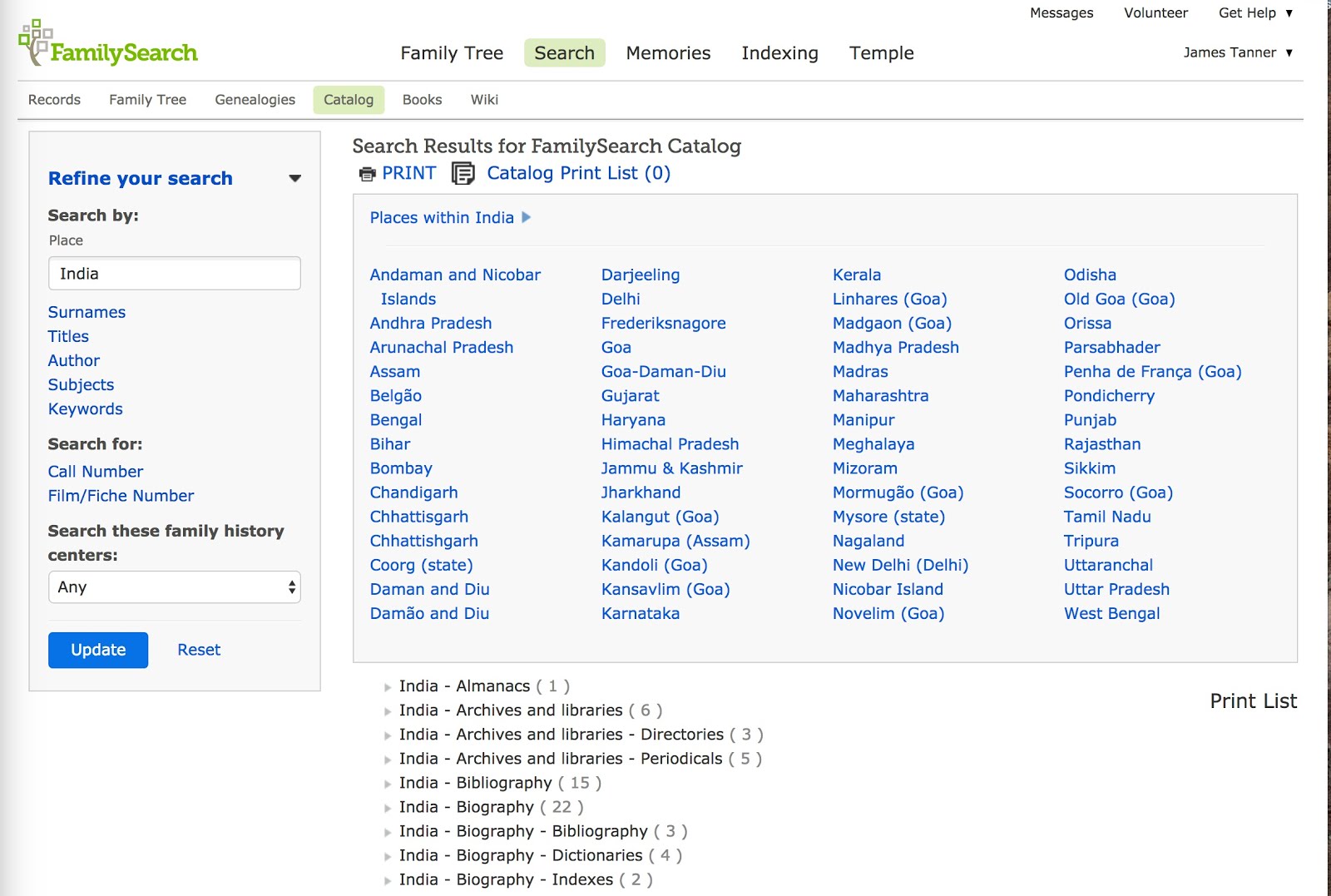
Task: Open the Maharashtra place link
Action: pyautogui.click(x=881, y=395)
